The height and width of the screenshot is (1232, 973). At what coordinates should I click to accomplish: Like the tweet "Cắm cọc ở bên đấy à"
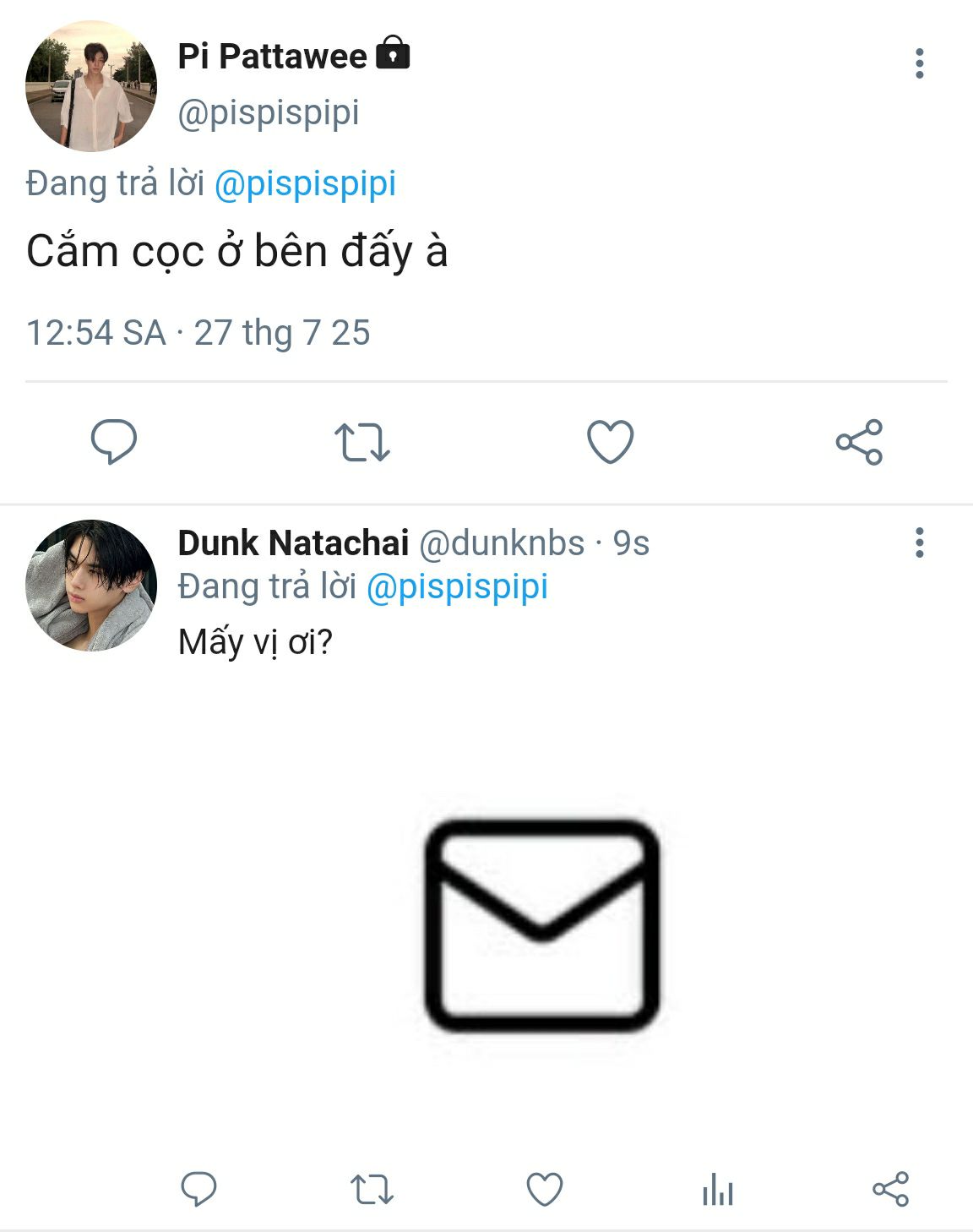click(610, 442)
